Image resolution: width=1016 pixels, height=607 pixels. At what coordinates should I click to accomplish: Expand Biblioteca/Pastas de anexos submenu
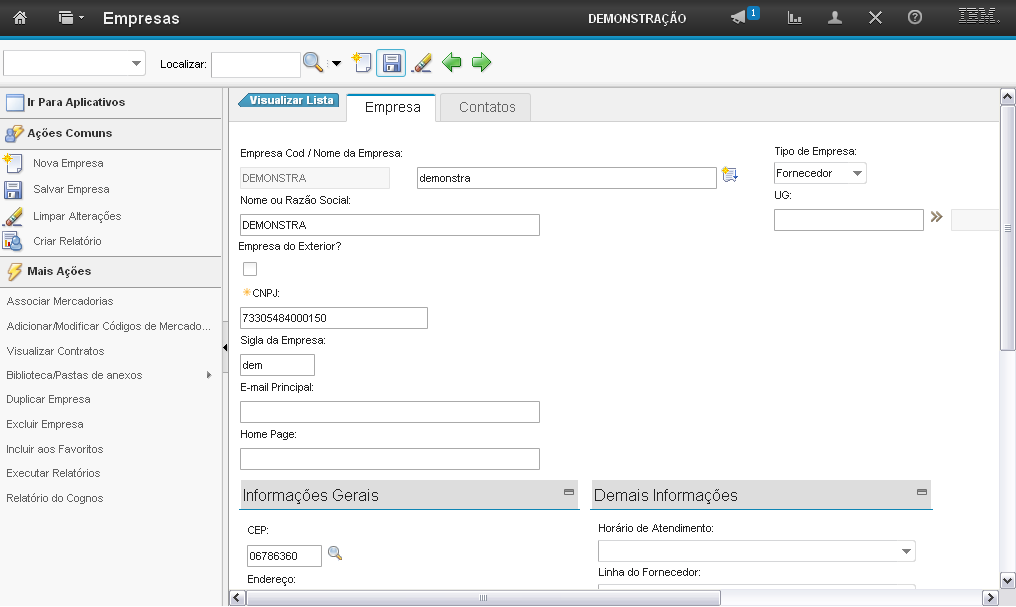click(x=209, y=375)
